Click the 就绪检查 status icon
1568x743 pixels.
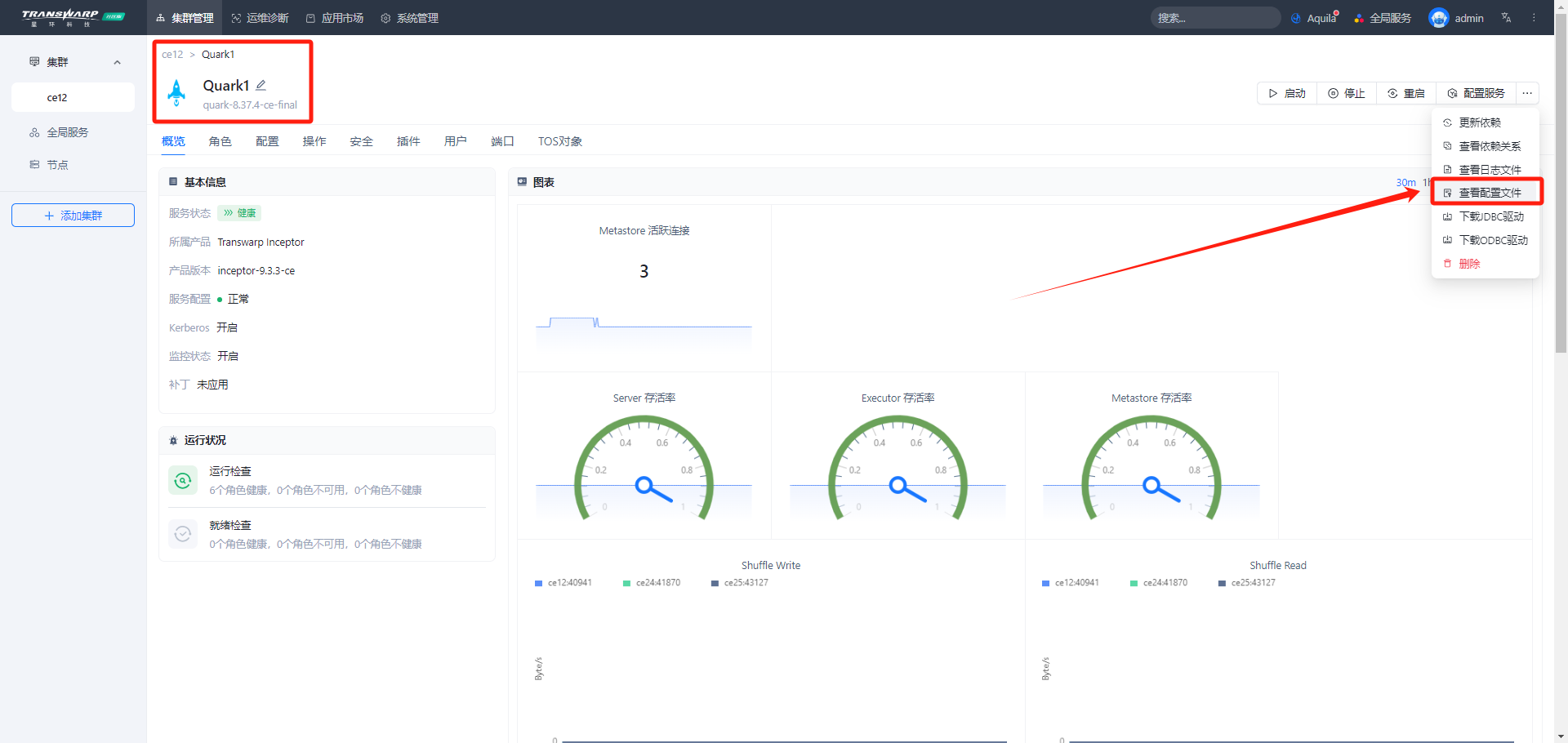[x=183, y=534]
